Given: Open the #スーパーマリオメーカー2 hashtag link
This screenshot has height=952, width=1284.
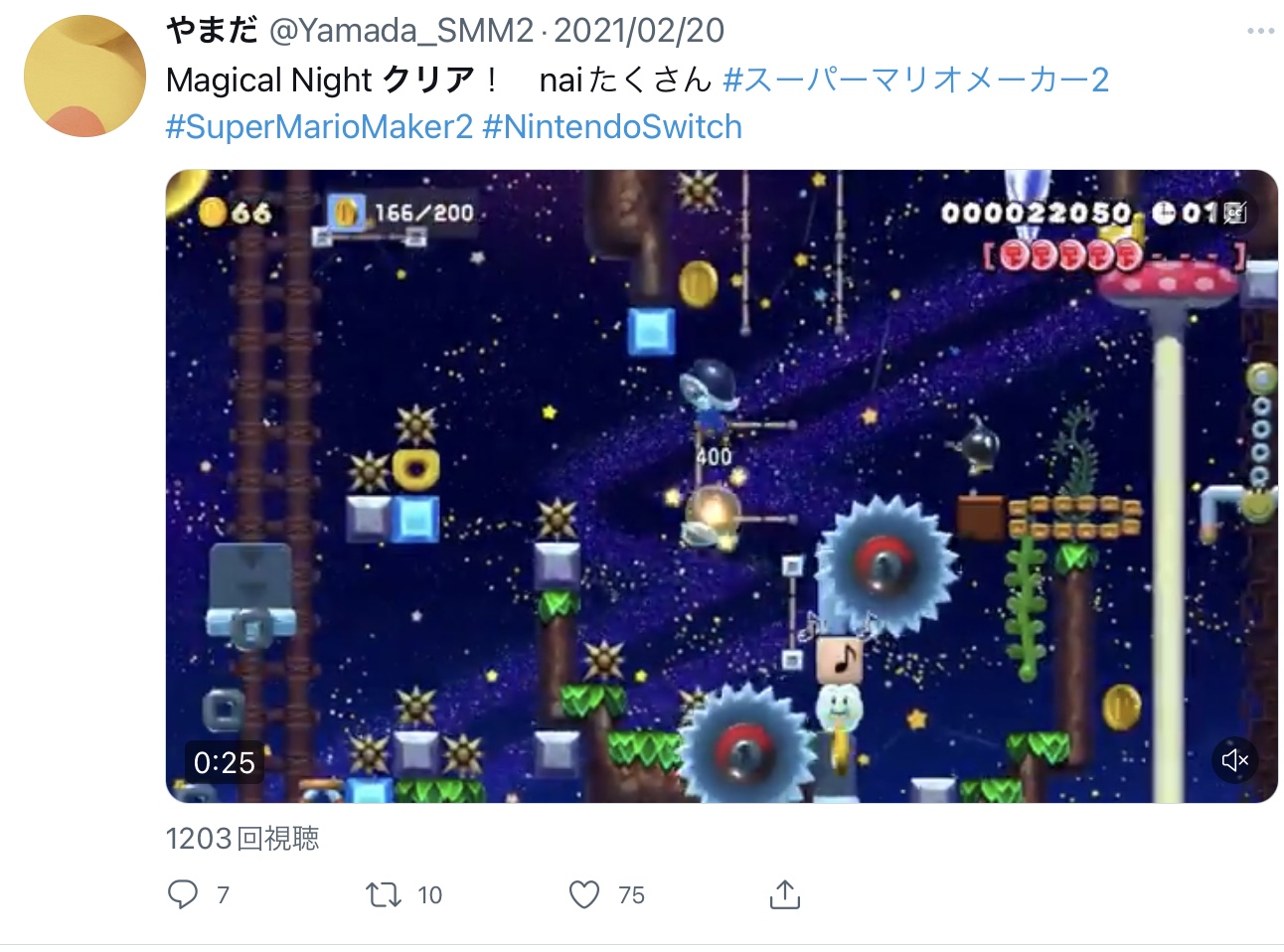Looking at the screenshot, I should point(915,79).
